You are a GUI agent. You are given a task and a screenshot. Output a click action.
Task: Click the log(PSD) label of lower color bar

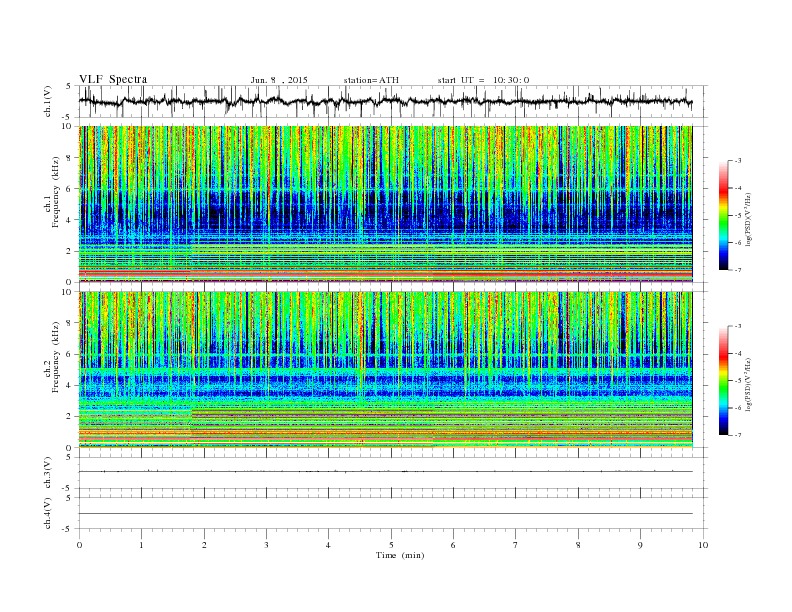(749, 385)
